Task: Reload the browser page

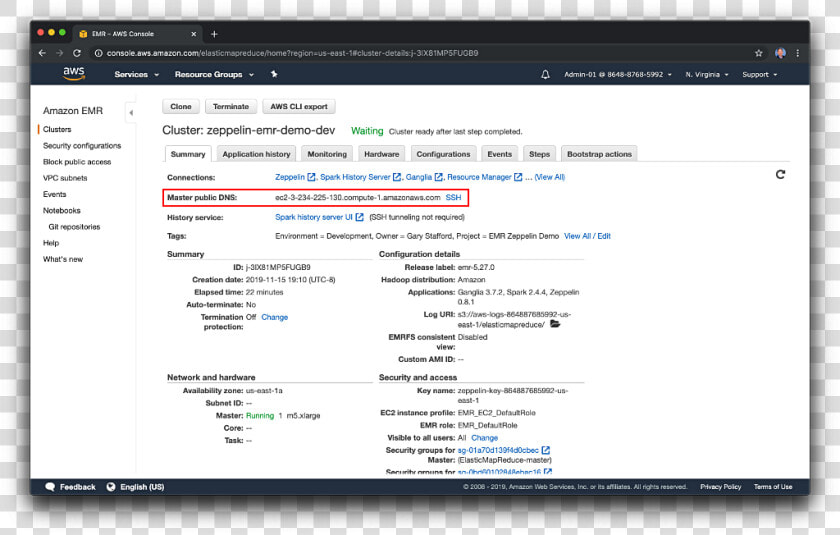Action: [x=77, y=53]
